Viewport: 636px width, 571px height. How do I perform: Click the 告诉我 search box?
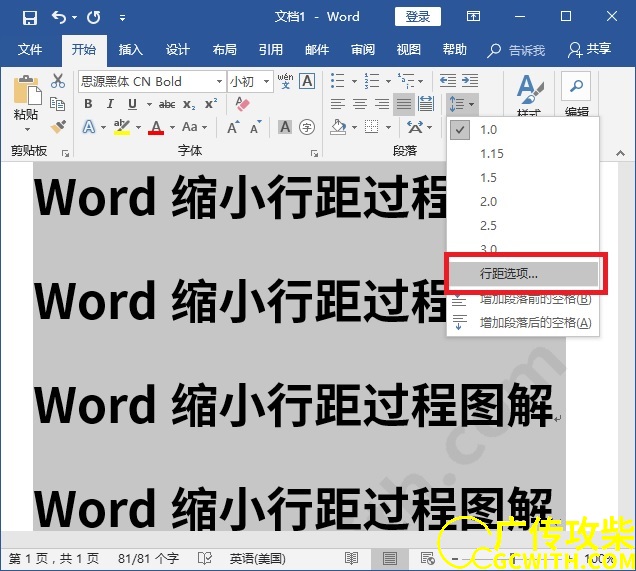(516, 50)
